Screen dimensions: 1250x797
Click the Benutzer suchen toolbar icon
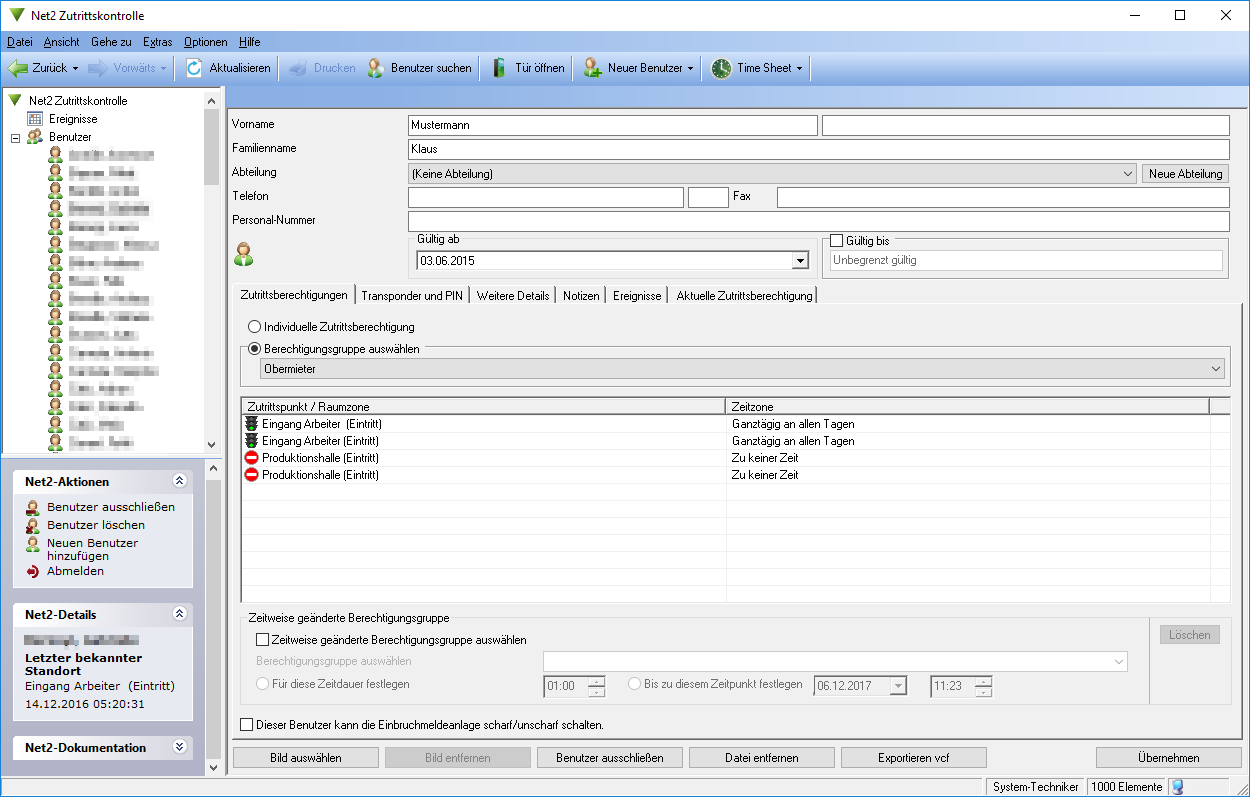point(375,68)
